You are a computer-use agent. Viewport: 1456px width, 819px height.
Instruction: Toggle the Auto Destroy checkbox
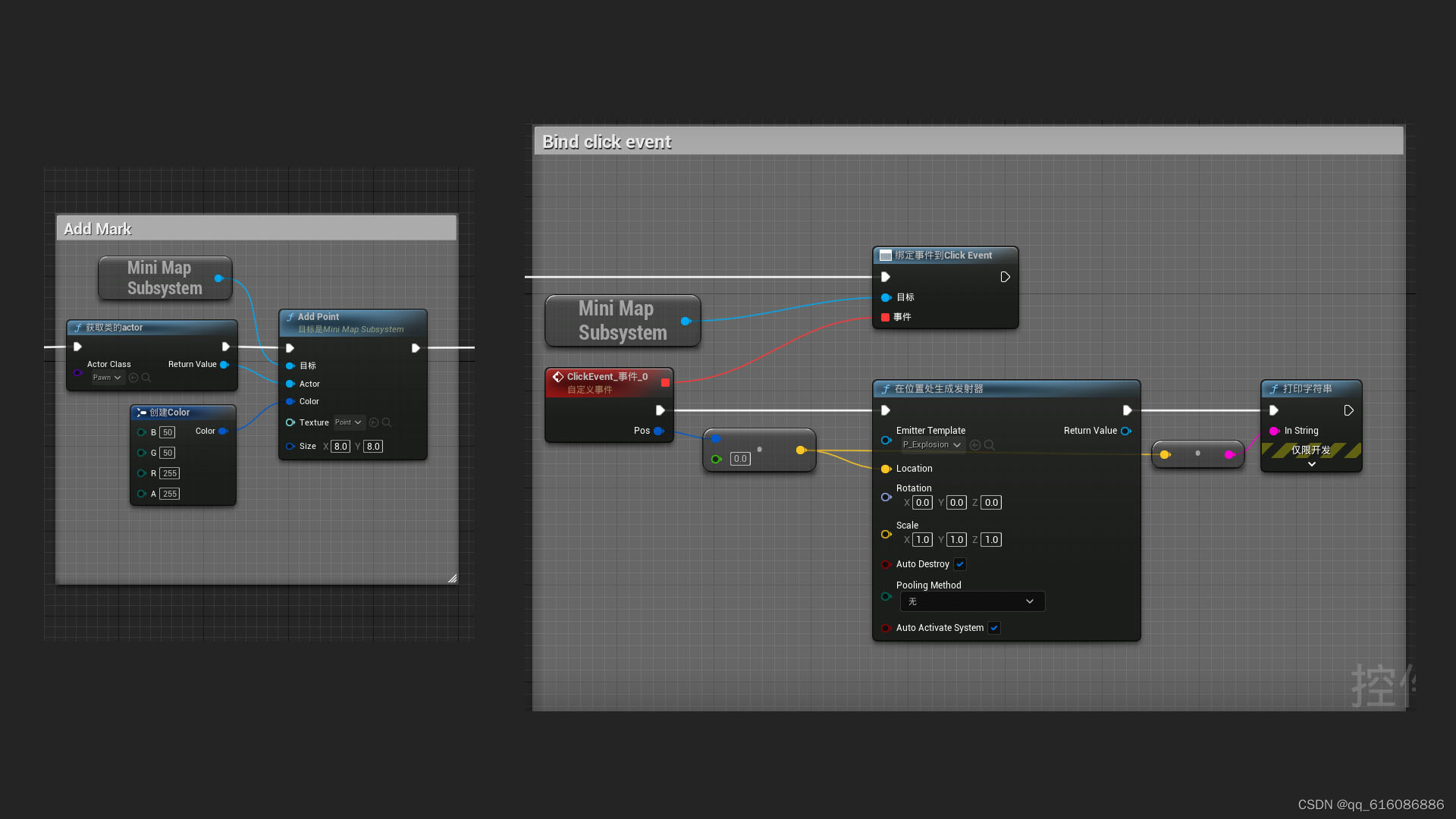pyautogui.click(x=960, y=564)
